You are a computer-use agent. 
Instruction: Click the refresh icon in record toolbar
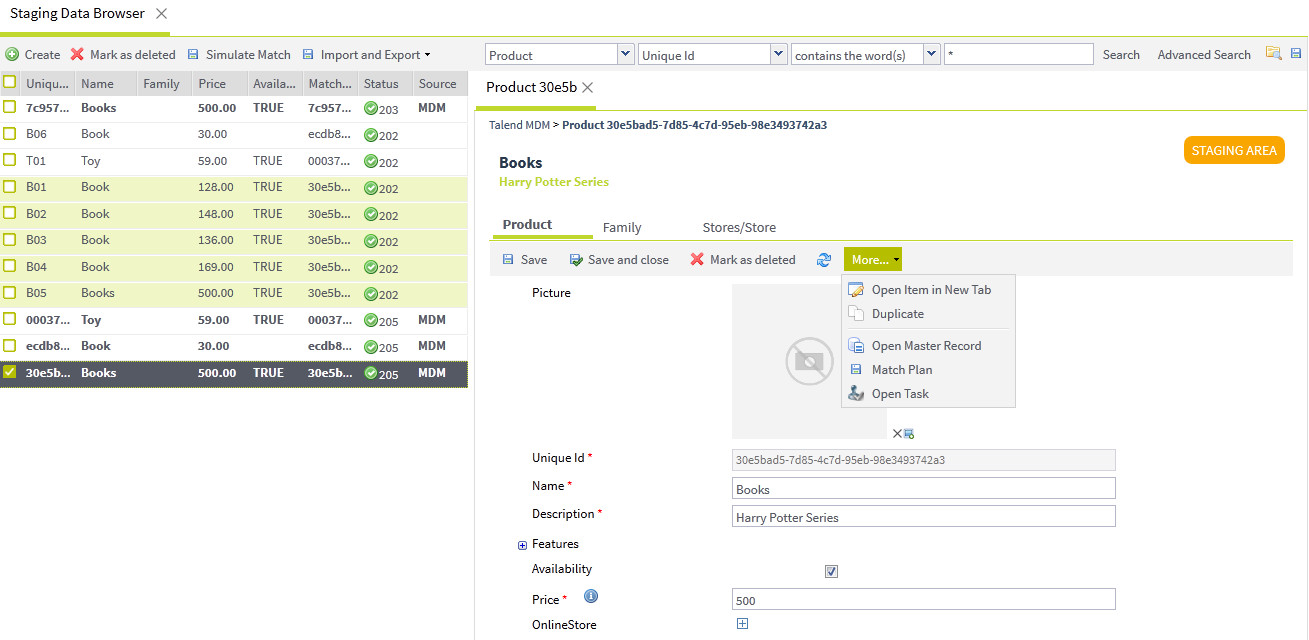[x=824, y=260]
